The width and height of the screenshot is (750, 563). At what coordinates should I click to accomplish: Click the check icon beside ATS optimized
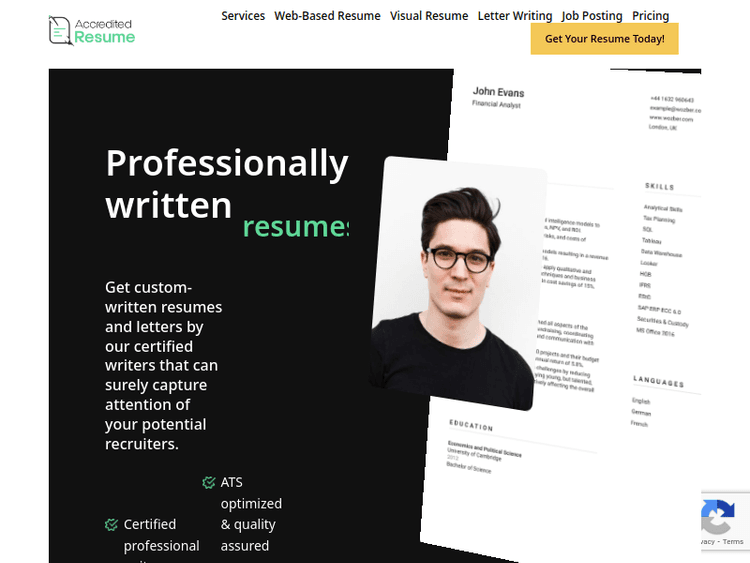coord(209,483)
